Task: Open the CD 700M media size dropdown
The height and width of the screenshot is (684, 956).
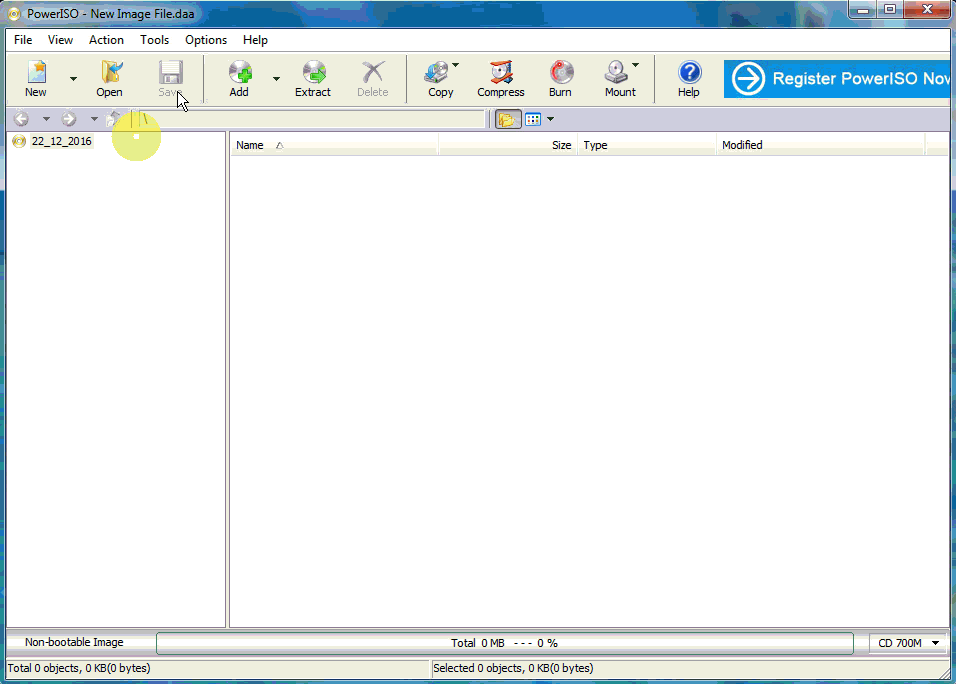Action: coord(908,643)
